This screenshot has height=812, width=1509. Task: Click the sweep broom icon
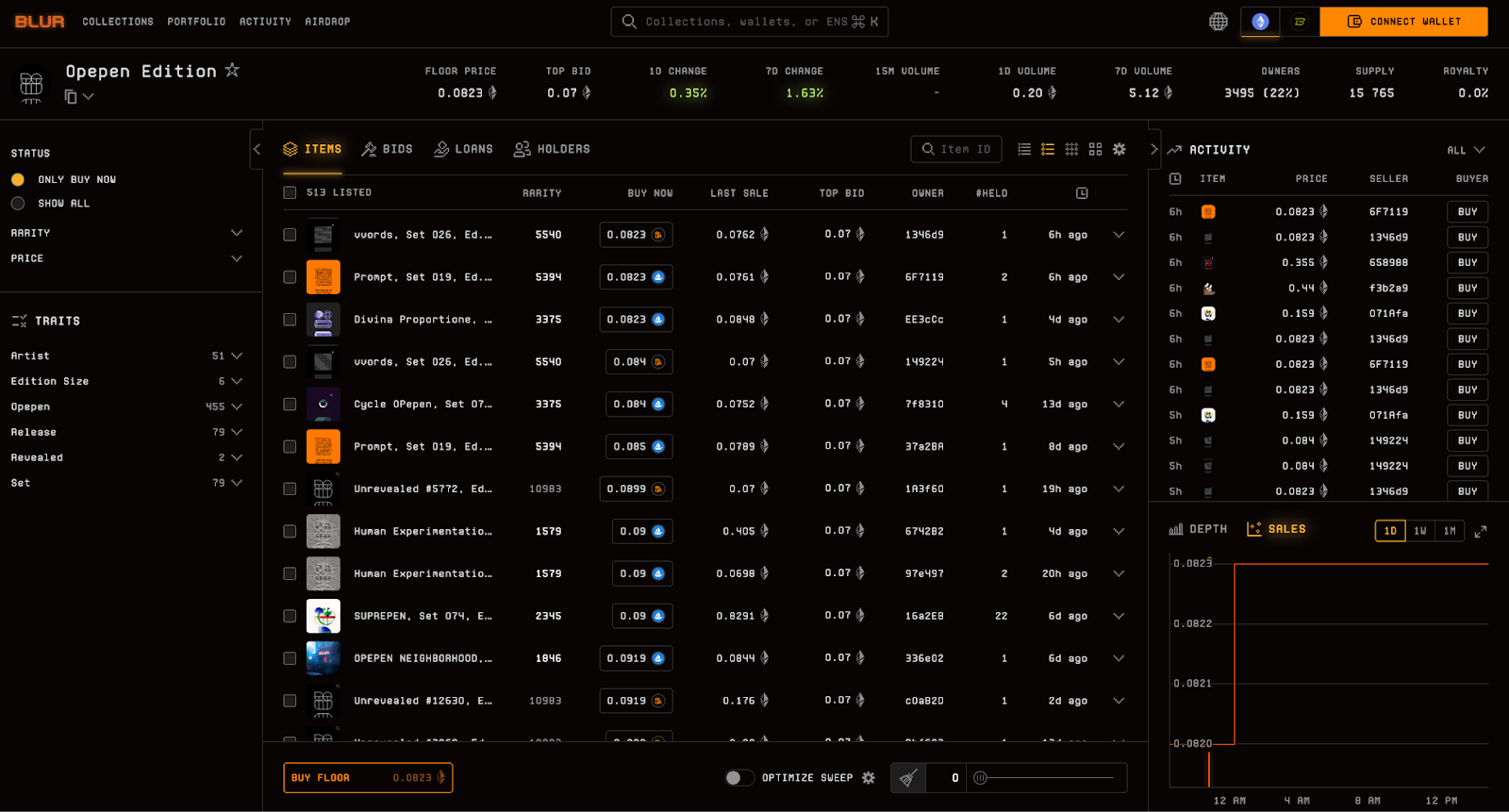(908, 778)
